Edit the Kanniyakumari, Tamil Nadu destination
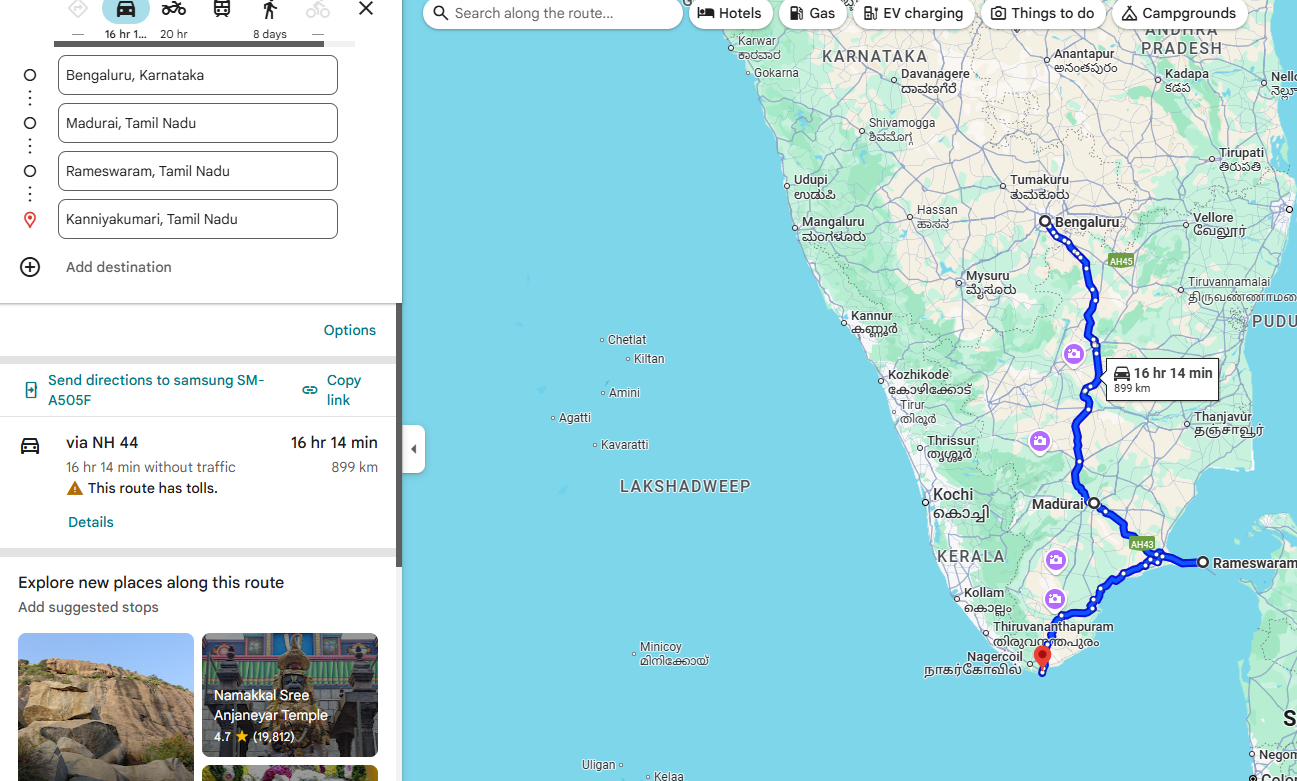This screenshot has width=1297, height=781. tap(198, 219)
